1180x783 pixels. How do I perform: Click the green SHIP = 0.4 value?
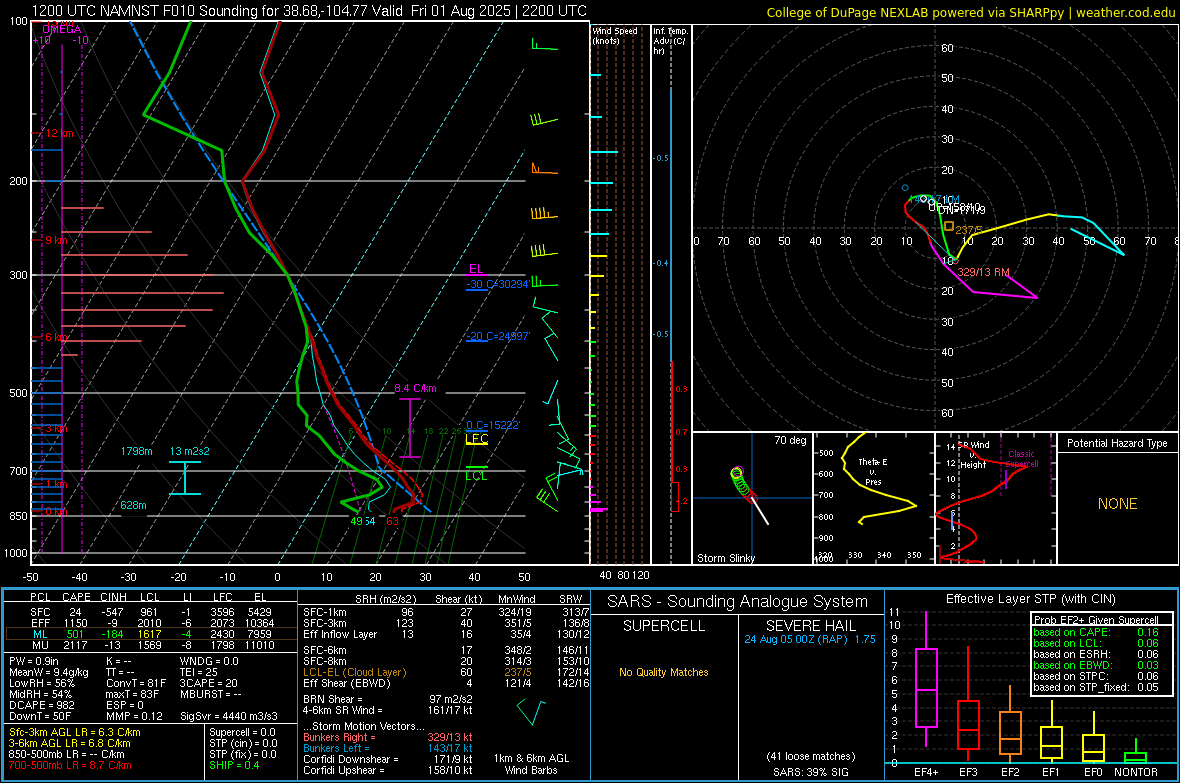coord(234,765)
